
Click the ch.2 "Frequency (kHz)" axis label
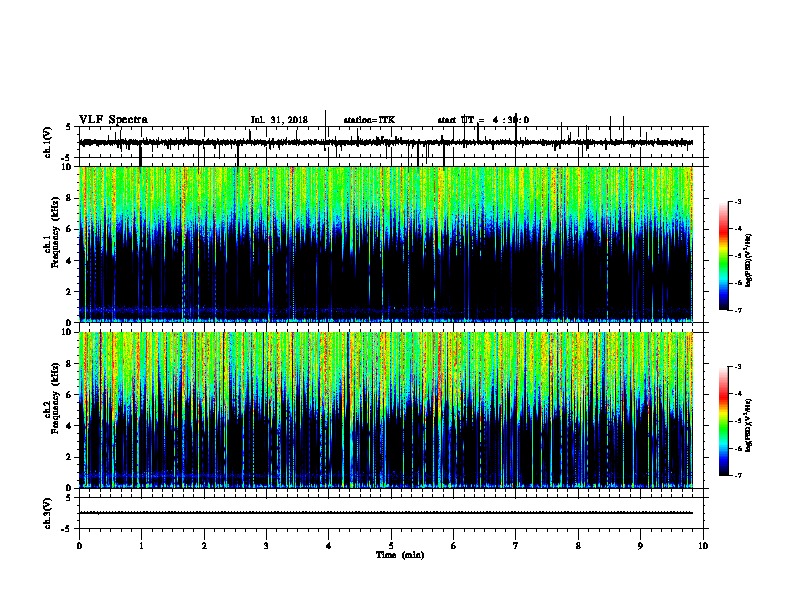55,398
